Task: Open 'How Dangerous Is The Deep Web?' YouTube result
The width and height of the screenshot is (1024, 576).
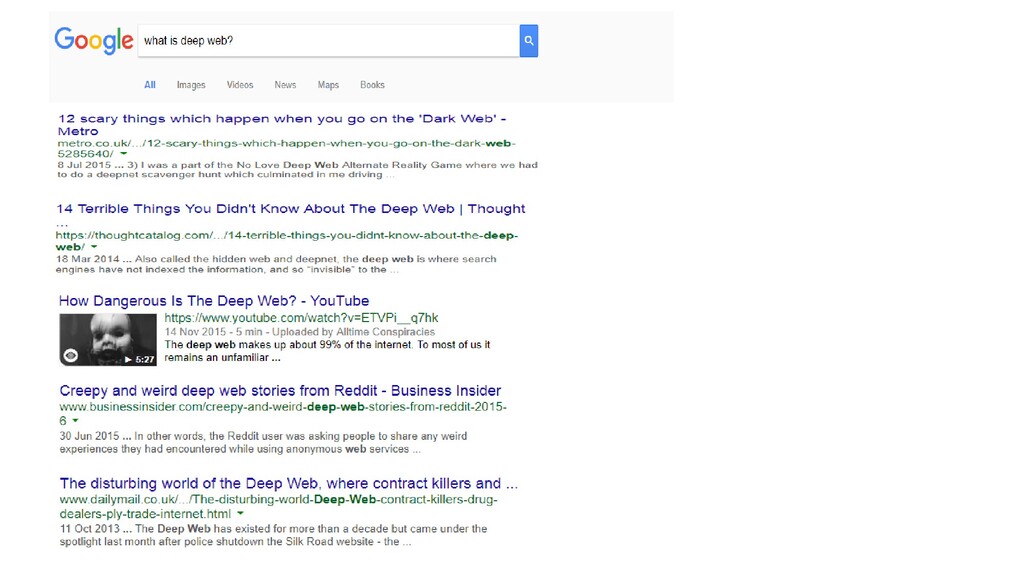Action: click(214, 301)
